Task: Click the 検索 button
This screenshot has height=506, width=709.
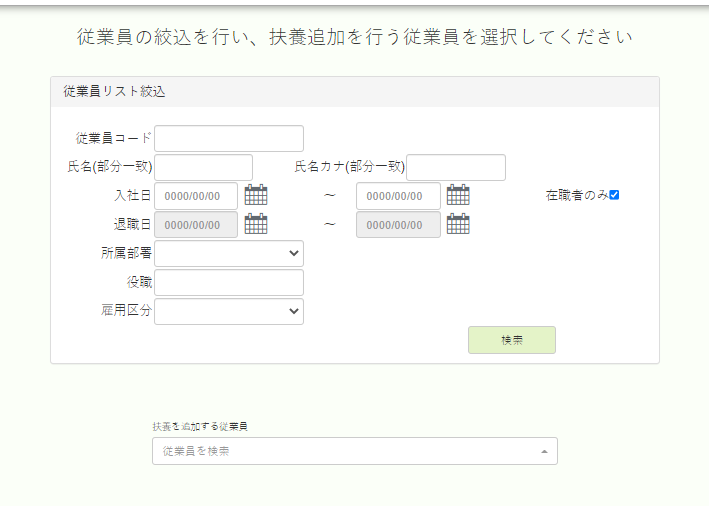Action: coord(512,340)
